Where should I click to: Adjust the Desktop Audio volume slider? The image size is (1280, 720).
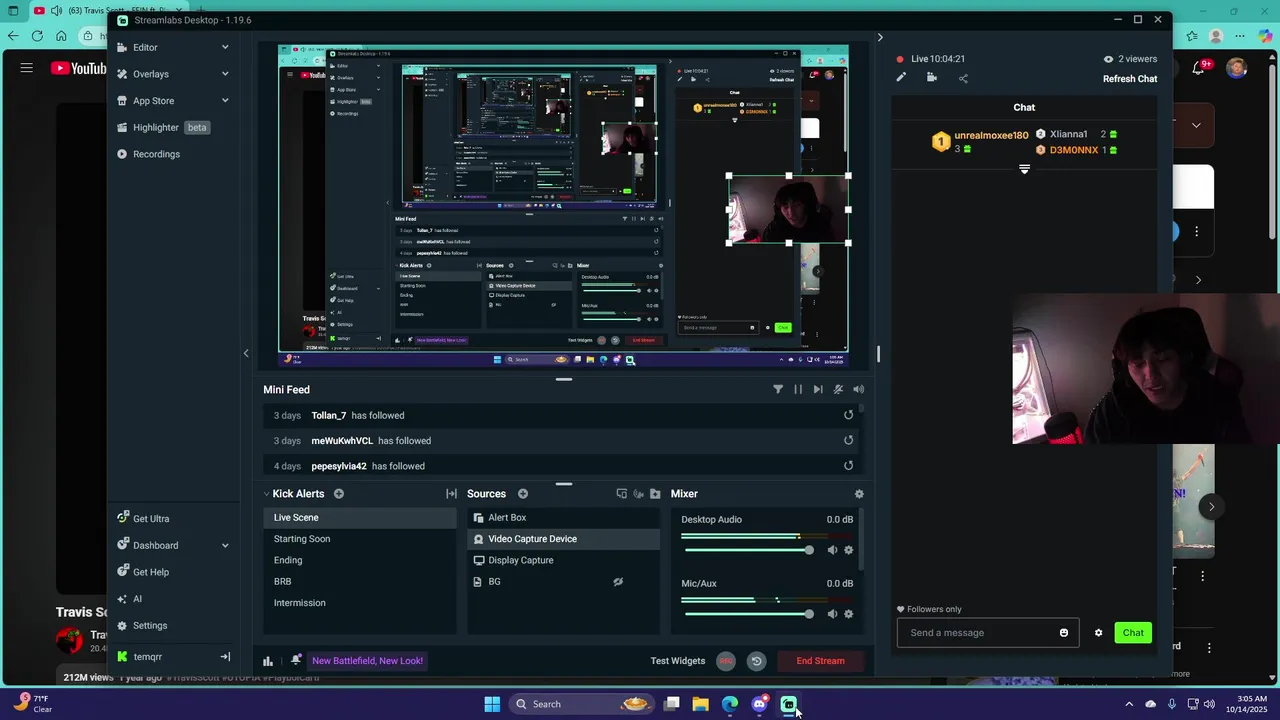748,550
